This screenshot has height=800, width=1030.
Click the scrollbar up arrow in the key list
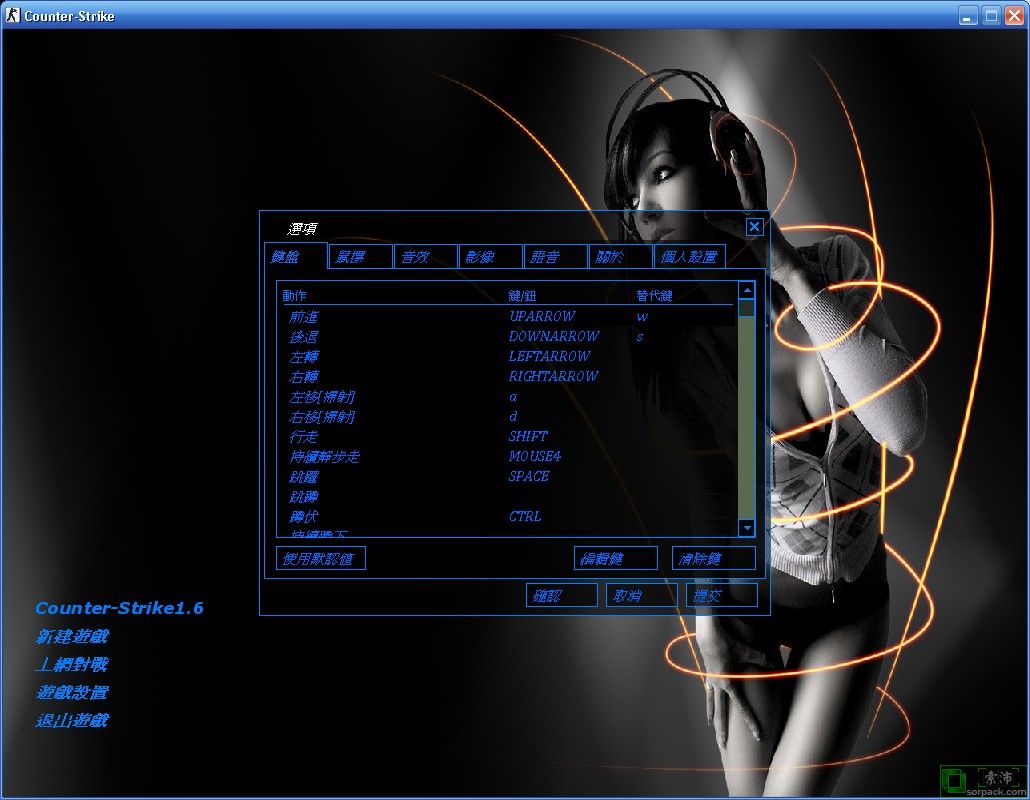[746, 290]
